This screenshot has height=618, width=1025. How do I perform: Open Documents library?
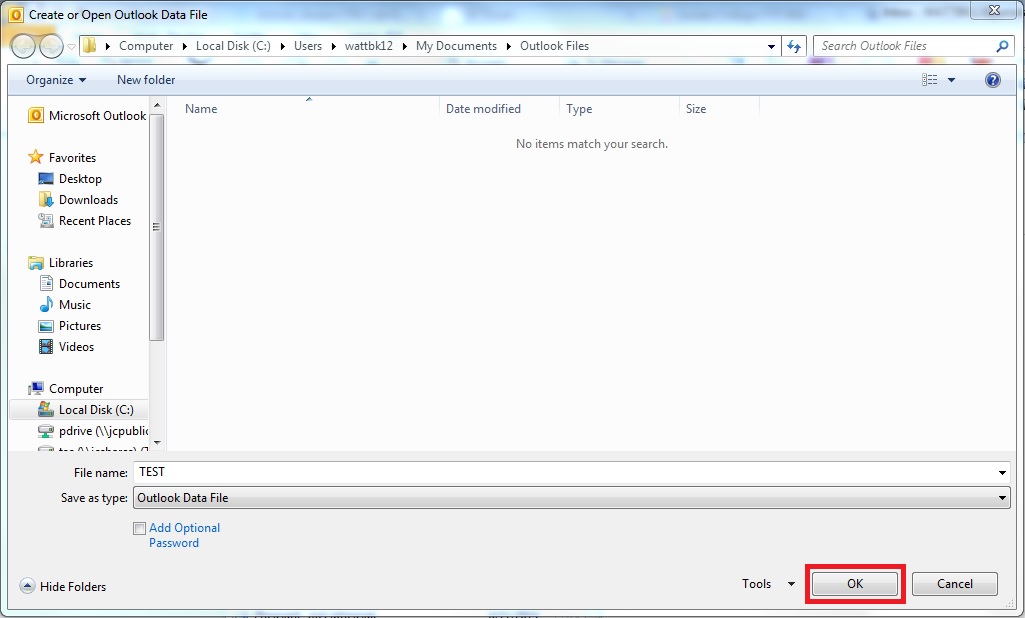(x=89, y=283)
